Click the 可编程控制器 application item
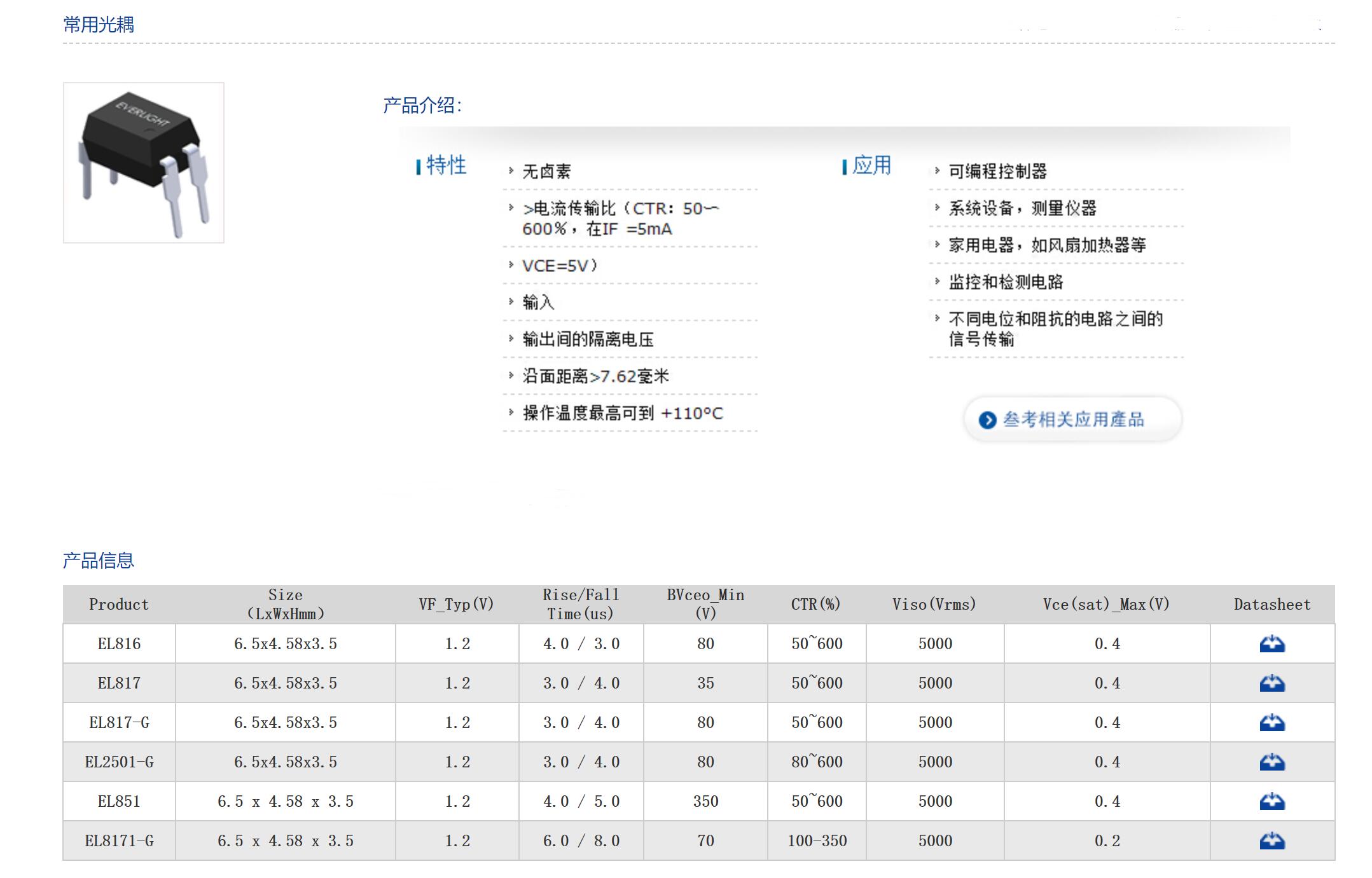The image size is (1372, 878). pos(997,172)
